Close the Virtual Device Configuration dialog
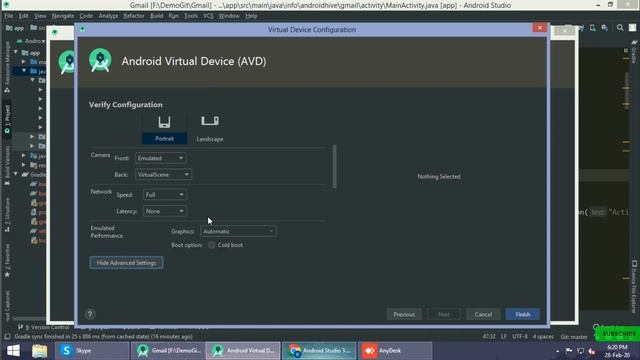This screenshot has width=640, height=360. pos(540,28)
